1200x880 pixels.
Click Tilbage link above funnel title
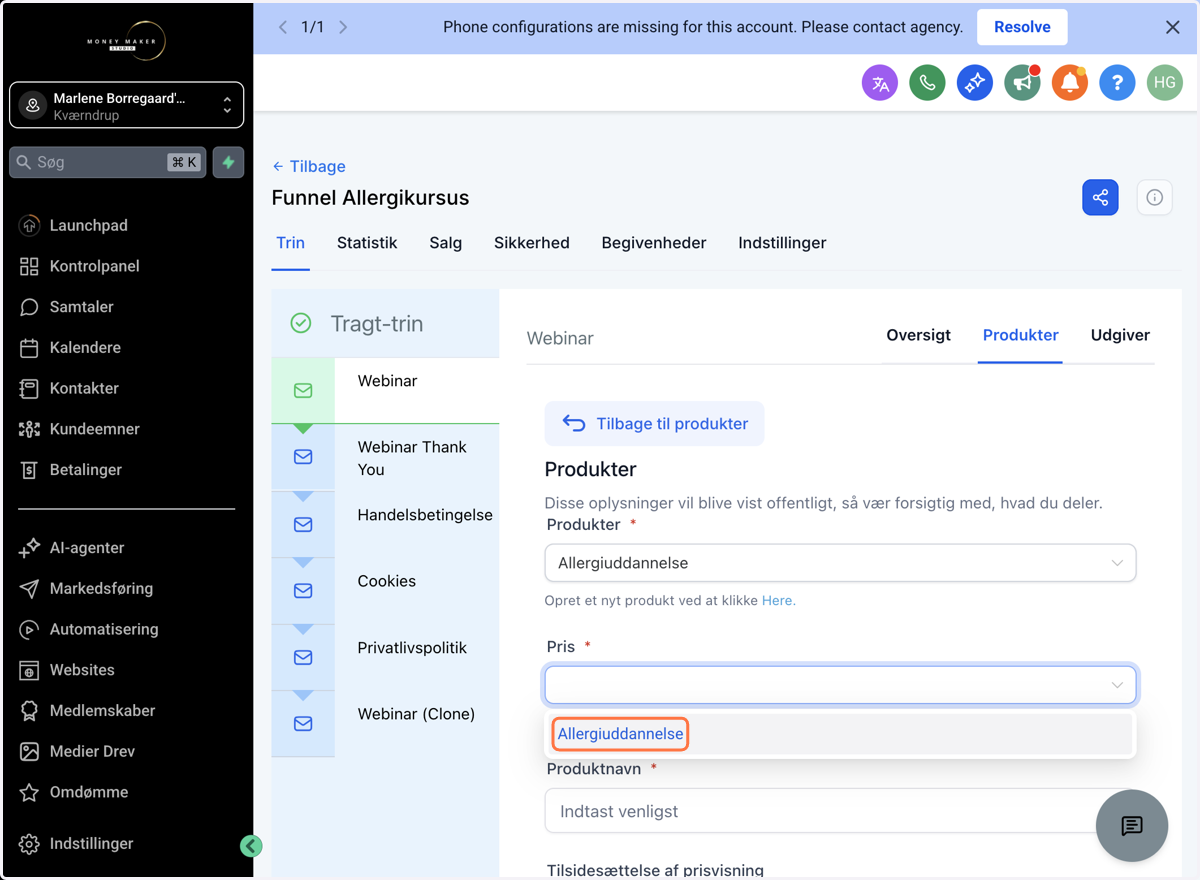click(x=309, y=166)
